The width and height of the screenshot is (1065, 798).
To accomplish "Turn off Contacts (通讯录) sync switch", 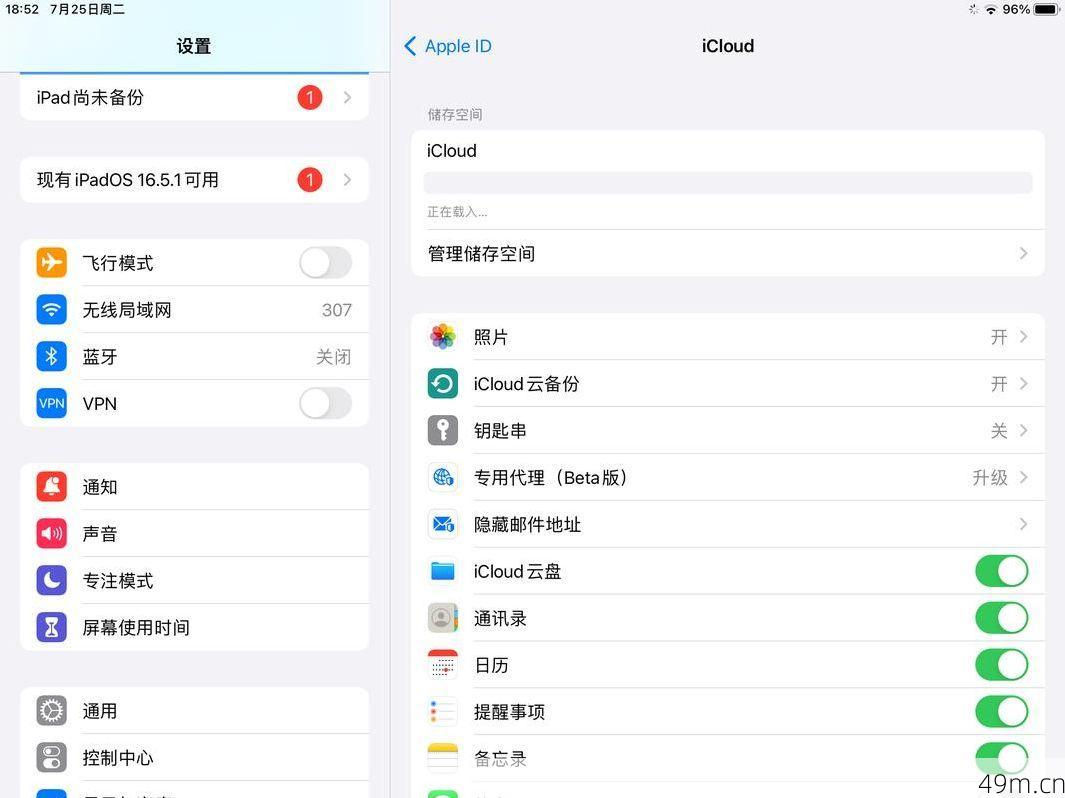I will 1002,618.
